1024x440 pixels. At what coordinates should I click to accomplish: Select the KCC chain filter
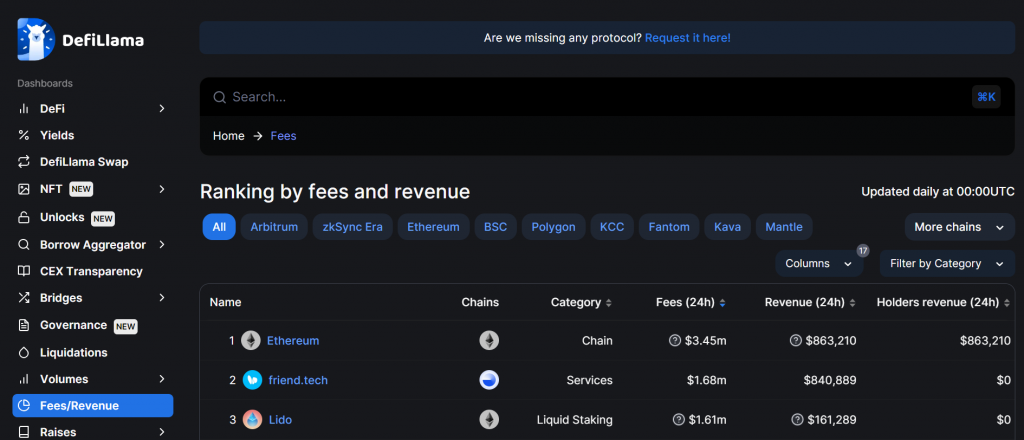pos(613,227)
